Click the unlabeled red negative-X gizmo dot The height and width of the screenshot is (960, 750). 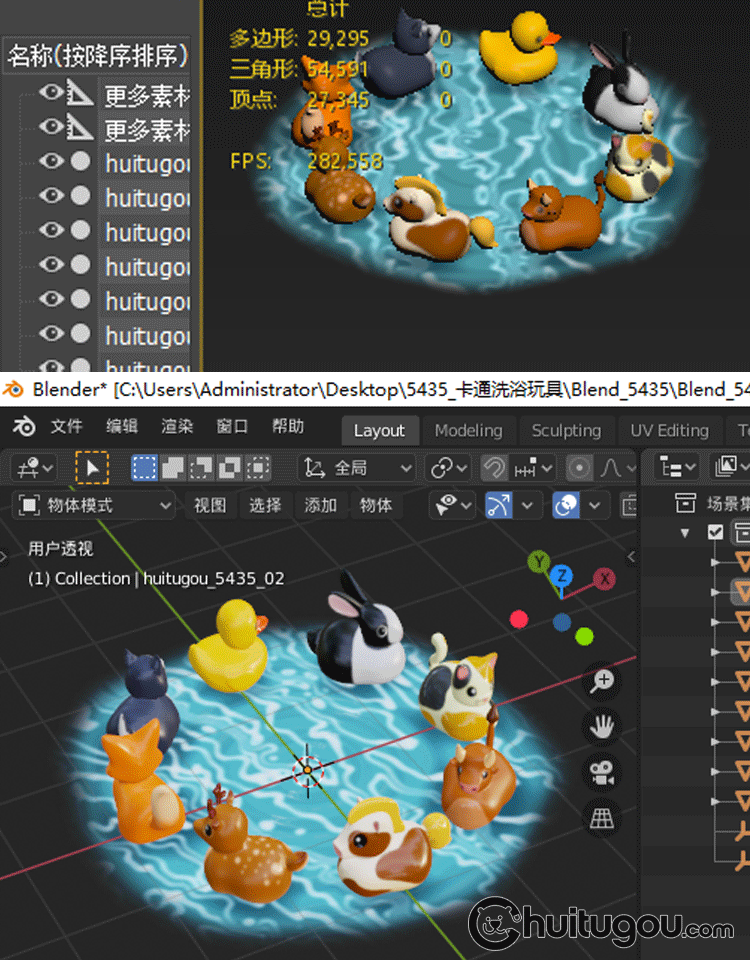click(x=519, y=620)
